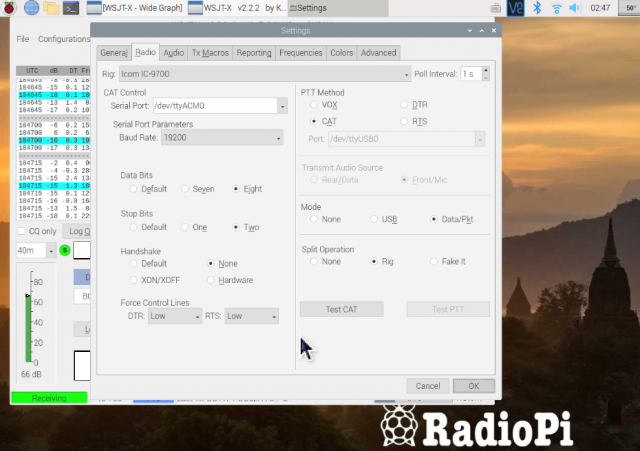Click the Poll Interval input field

[471, 74]
